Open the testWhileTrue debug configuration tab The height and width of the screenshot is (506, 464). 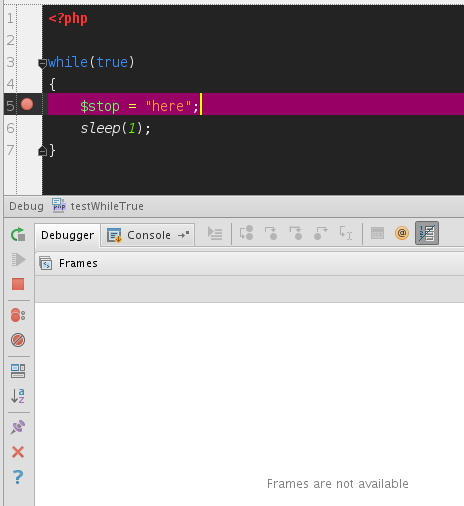tap(98, 206)
